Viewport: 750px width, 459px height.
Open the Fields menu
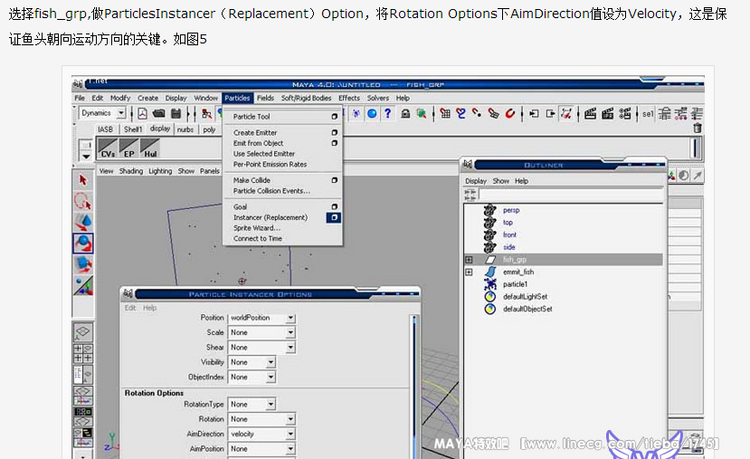pos(265,98)
